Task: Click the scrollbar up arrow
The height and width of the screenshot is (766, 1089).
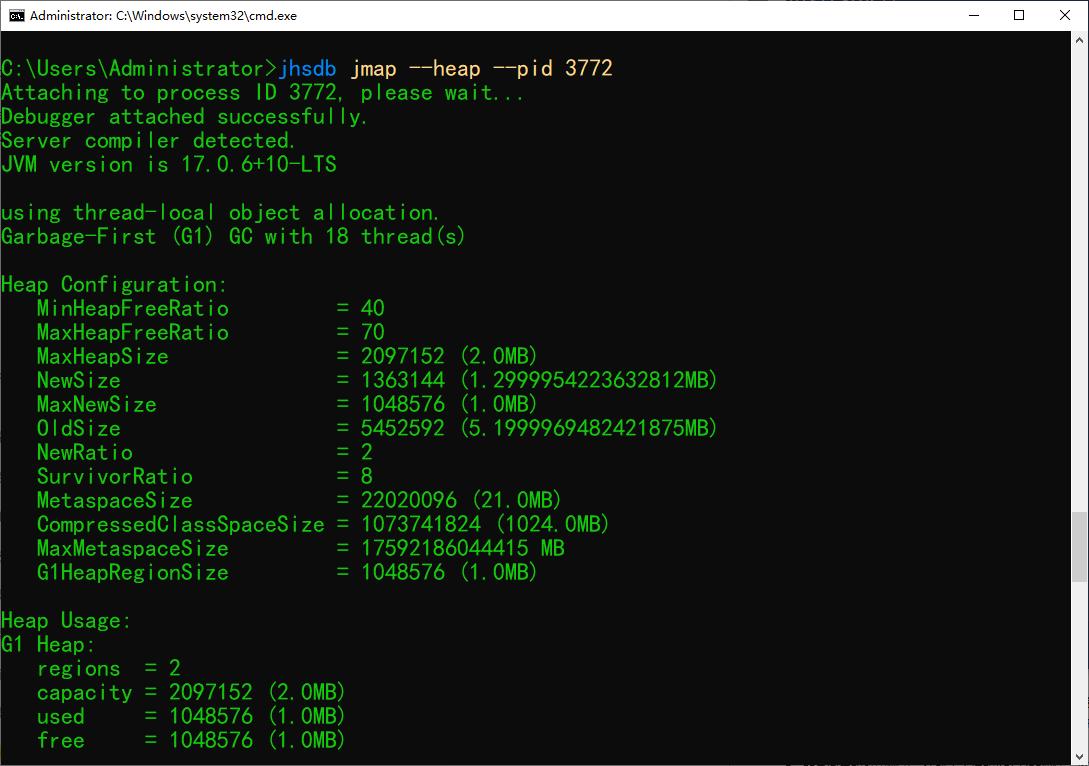Action: (x=1079, y=40)
